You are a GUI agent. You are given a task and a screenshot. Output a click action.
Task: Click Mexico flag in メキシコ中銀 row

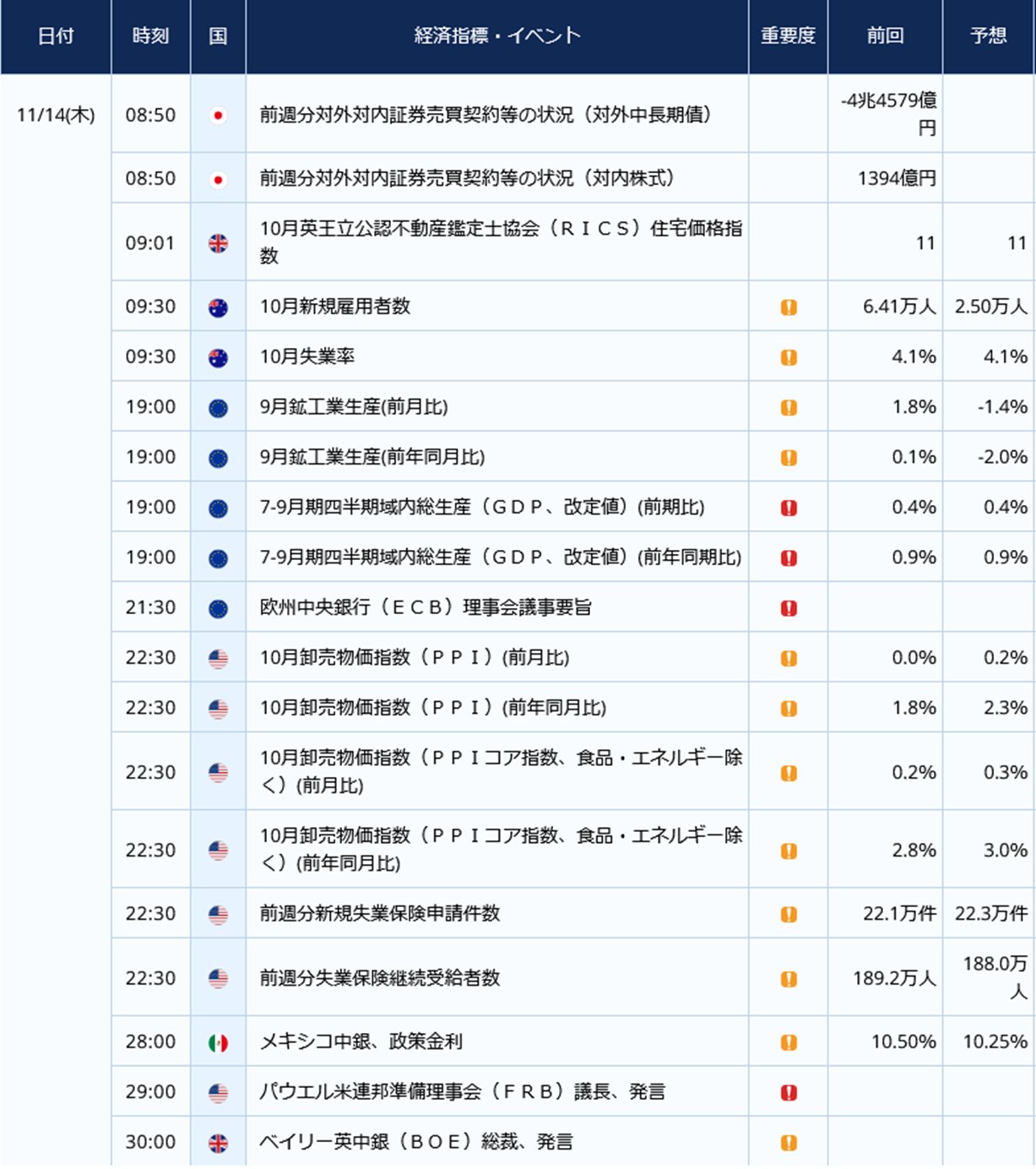(x=218, y=1043)
